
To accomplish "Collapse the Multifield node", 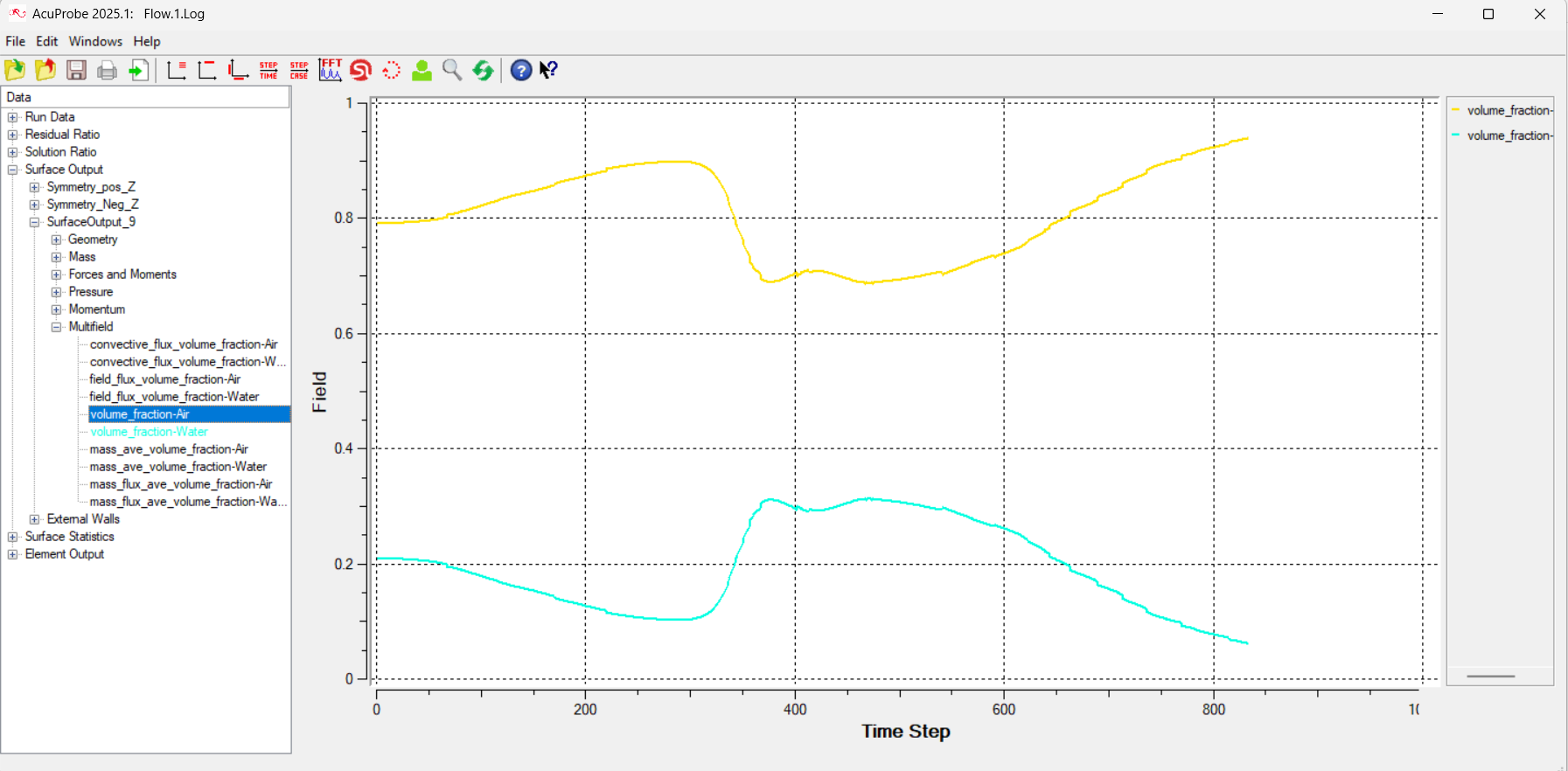I will pos(56,327).
